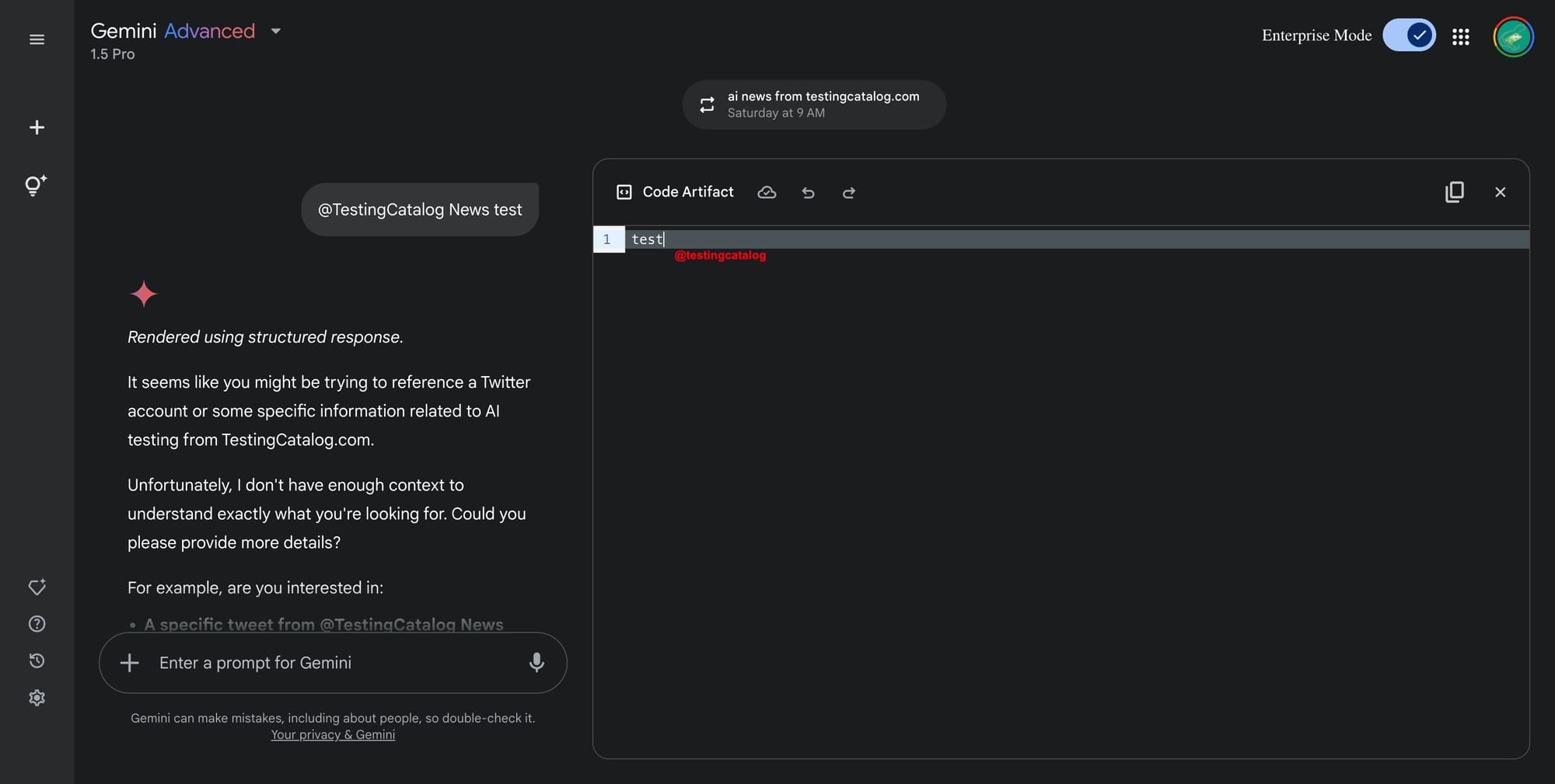
Task: Open the account profile avatar
Action: click(x=1513, y=37)
